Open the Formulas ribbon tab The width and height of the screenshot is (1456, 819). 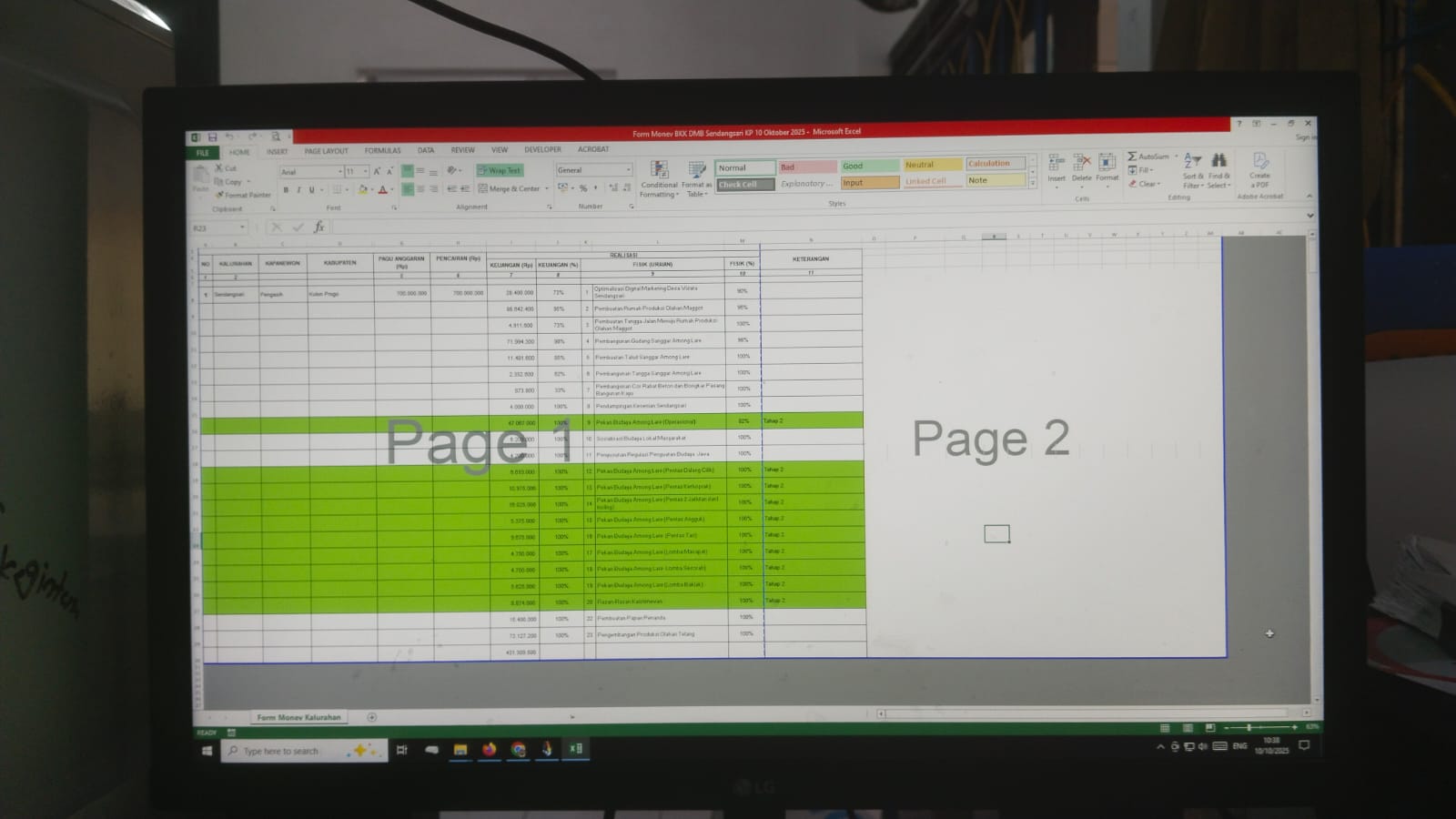click(382, 151)
